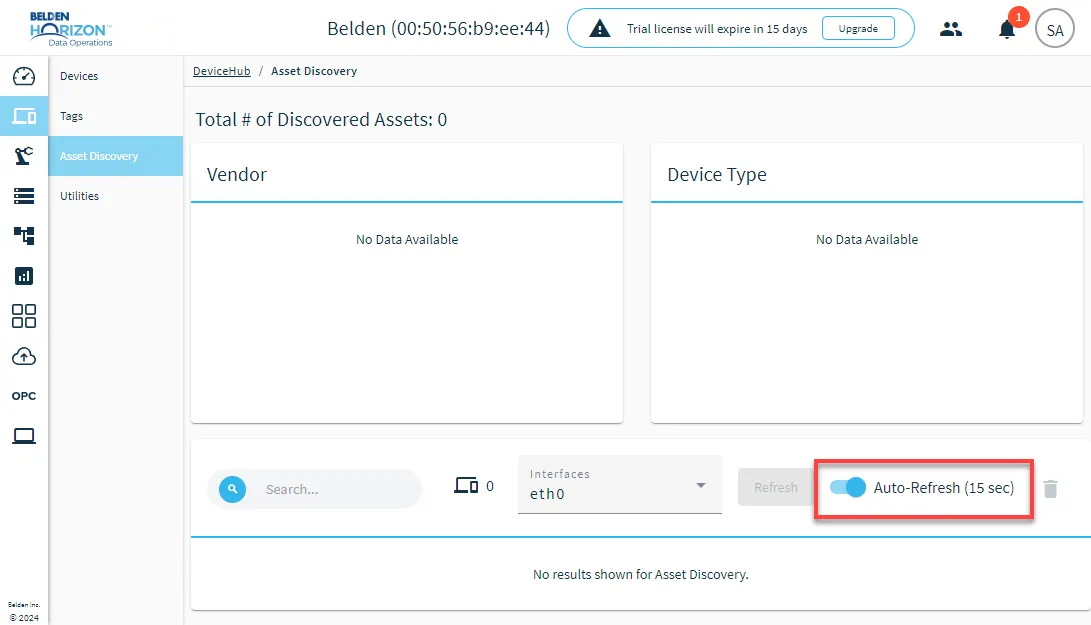Click the blue search magnifier icon
The width and height of the screenshot is (1091, 625).
(232, 489)
